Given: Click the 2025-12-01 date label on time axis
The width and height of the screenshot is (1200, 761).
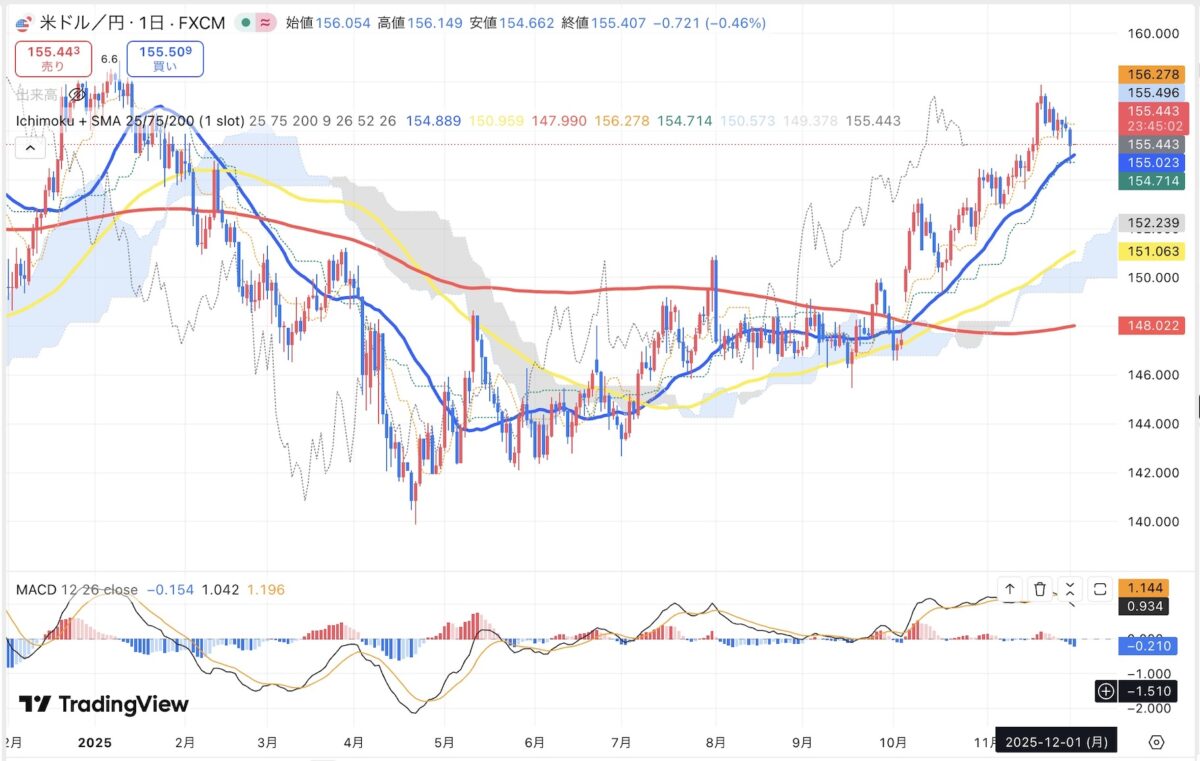Looking at the screenshot, I should pos(1056,742).
